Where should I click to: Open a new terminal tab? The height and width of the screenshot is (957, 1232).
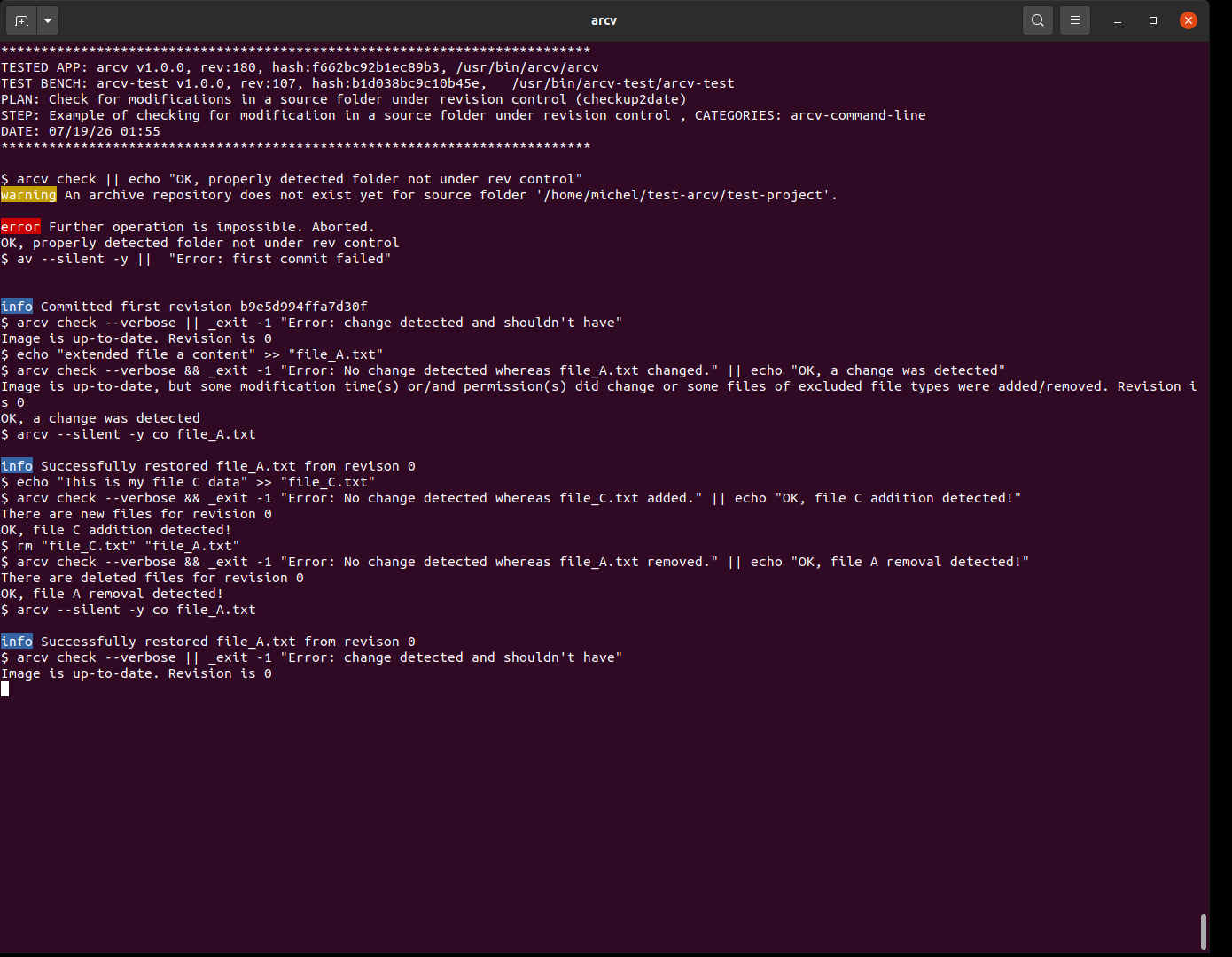(x=21, y=19)
